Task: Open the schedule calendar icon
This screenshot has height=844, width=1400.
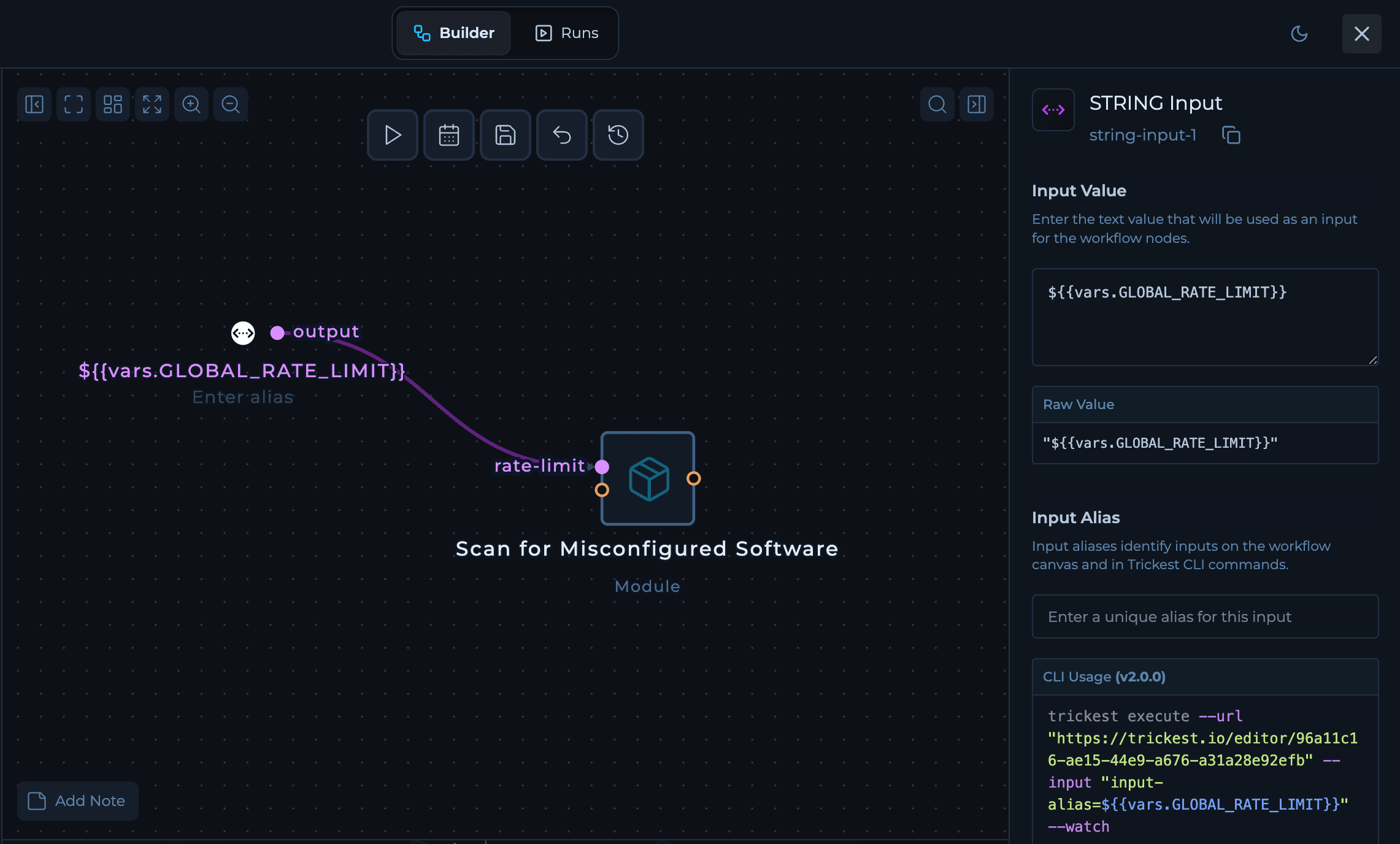Action: (x=449, y=135)
